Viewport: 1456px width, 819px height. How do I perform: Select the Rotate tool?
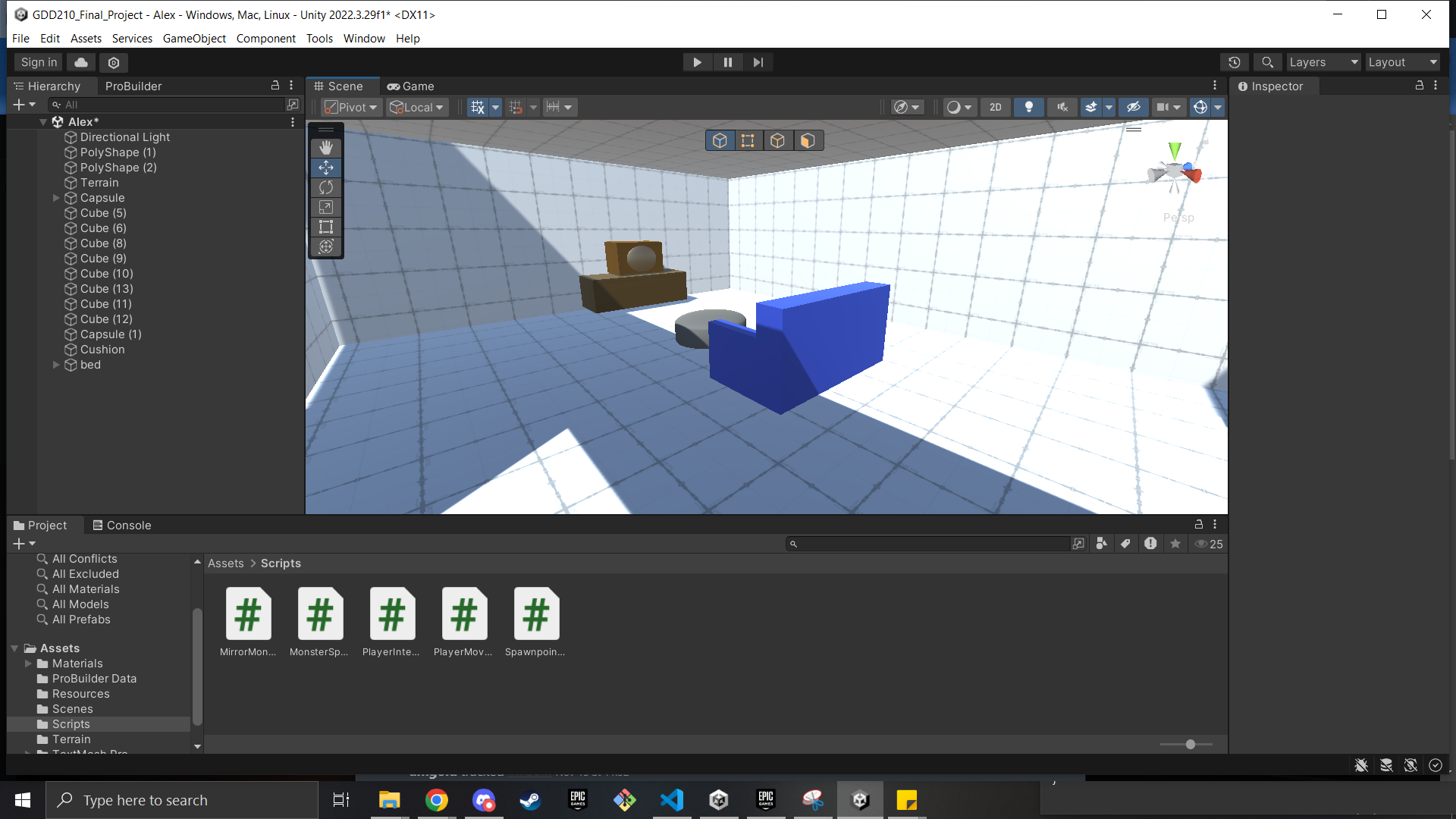click(x=326, y=187)
